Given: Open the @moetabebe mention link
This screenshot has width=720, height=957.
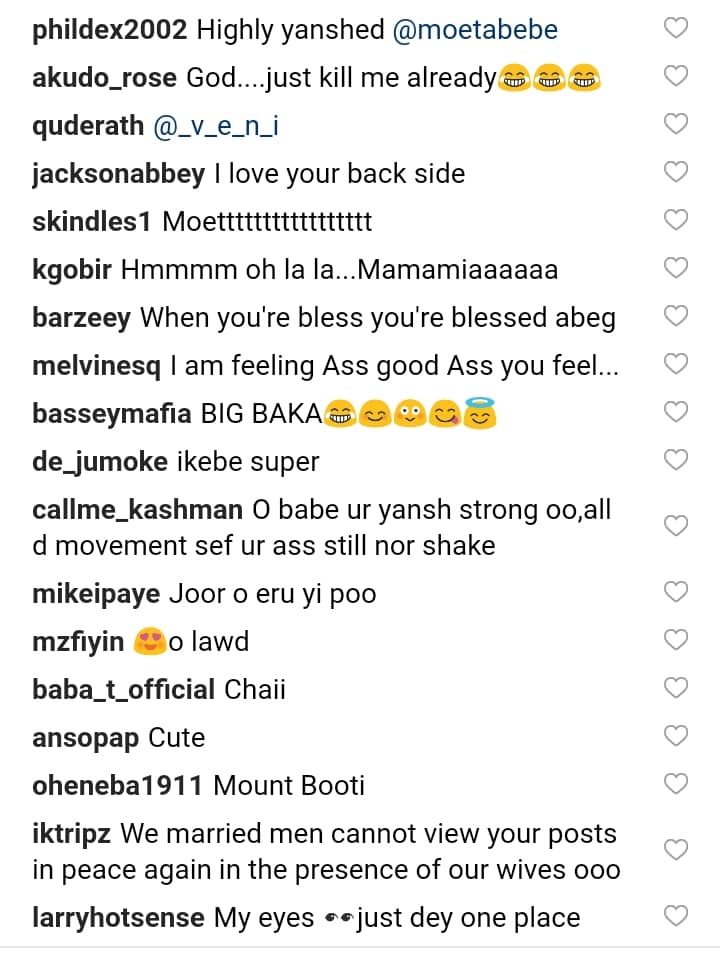Looking at the screenshot, I should (475, 30).
